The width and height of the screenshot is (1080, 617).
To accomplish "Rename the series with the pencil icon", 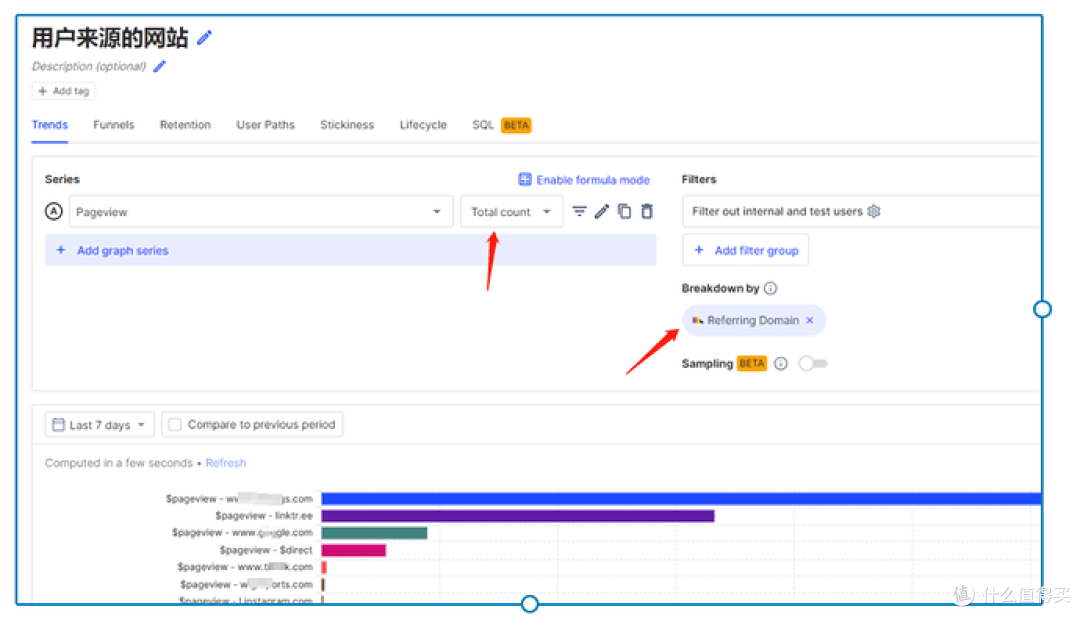I will 601,211.
